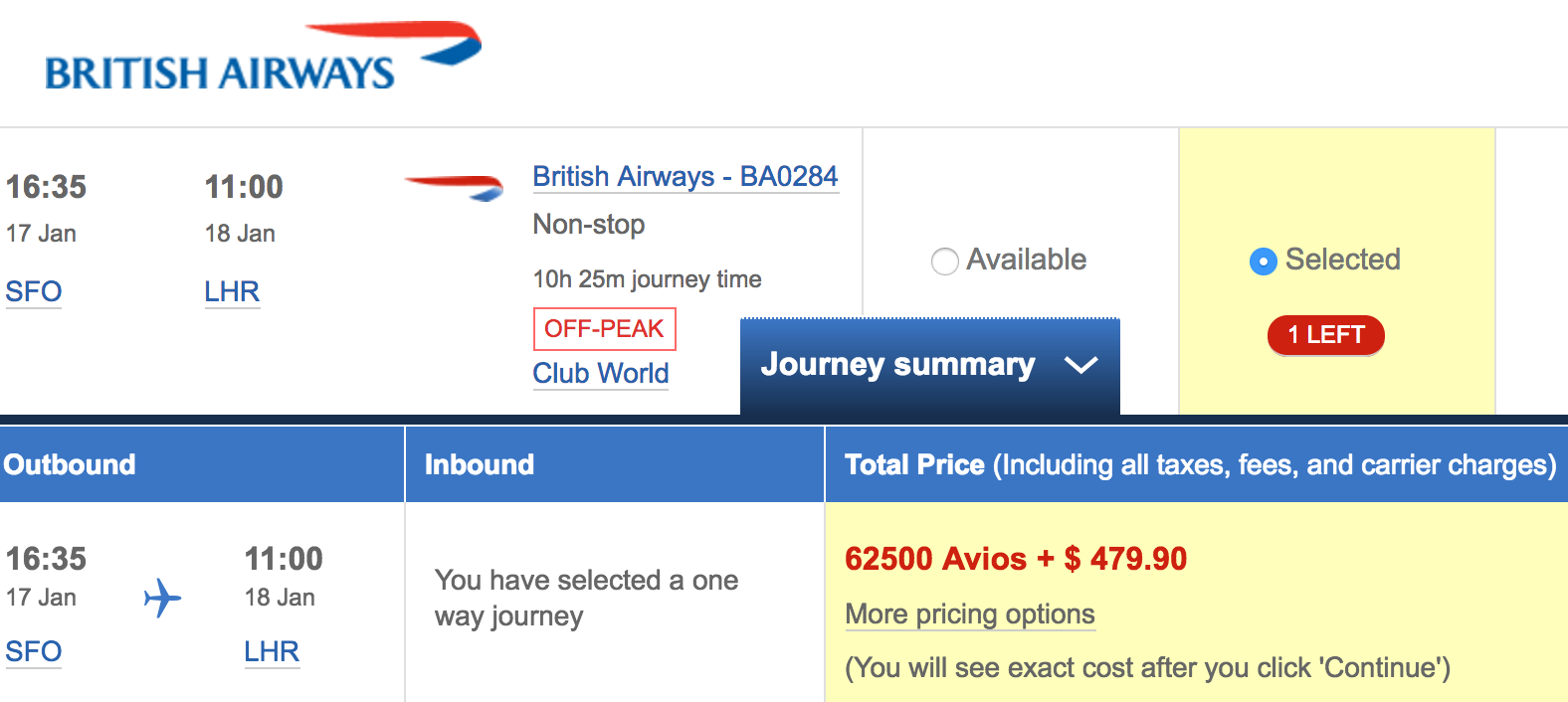The image size is (1568, 702).
Task: Click the Inbound column header
Action: (x=480, y=464)
